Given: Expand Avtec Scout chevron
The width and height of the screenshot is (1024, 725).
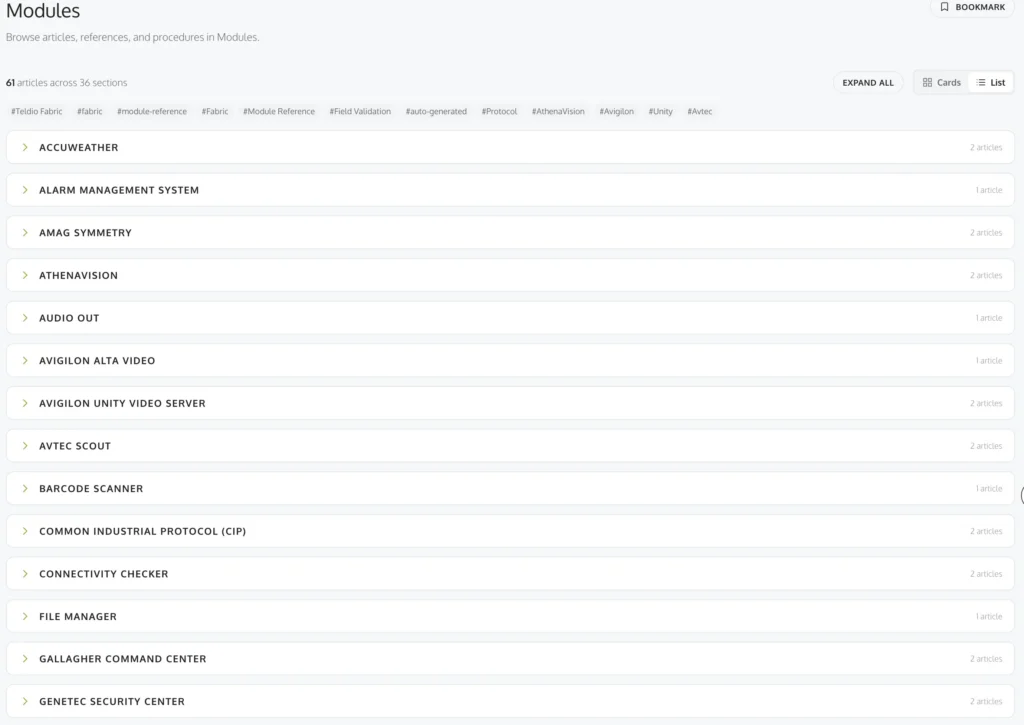Looking at the screenshot, I should [25, 446].
